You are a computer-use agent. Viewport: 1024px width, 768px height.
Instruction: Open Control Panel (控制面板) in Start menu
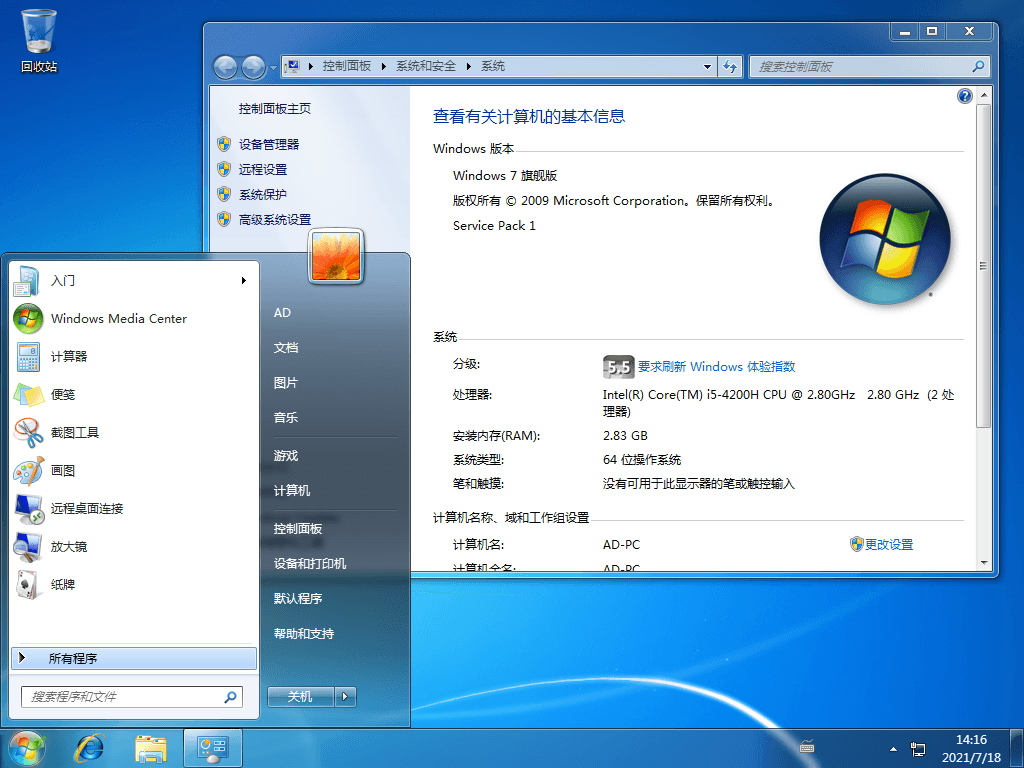(298, 528)
